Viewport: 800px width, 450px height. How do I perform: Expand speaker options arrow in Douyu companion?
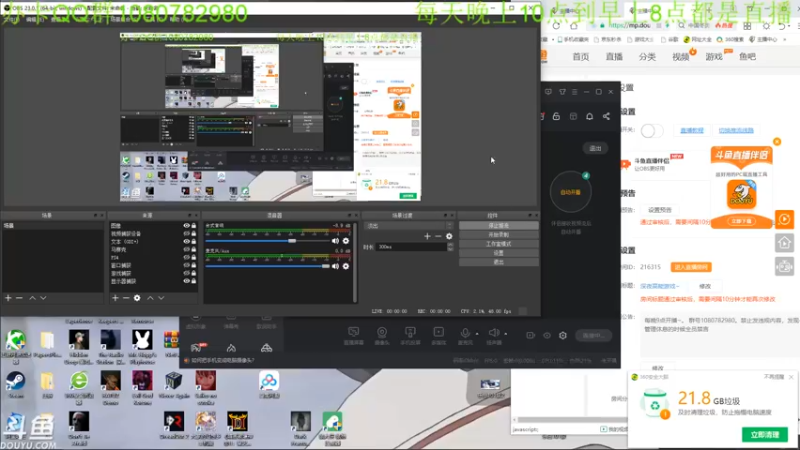[506, 334]
